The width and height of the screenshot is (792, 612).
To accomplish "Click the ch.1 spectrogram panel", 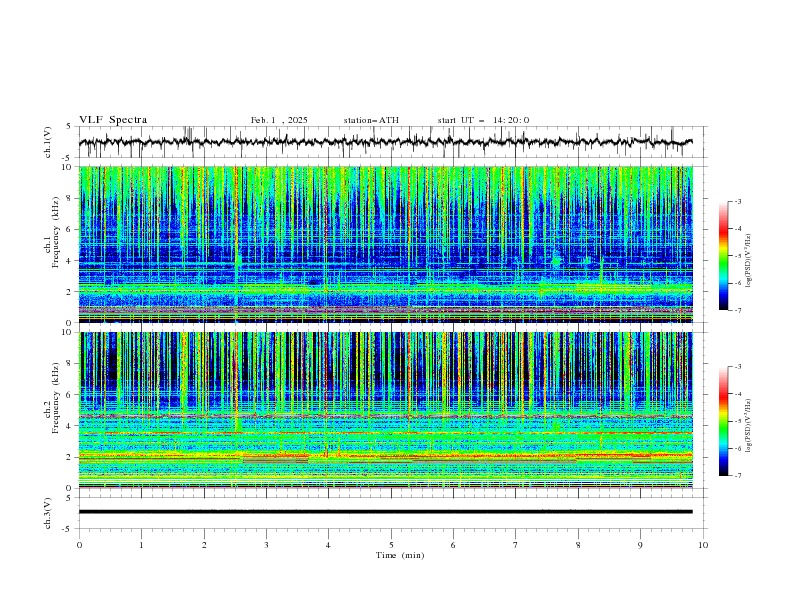I will click(386, 244).
